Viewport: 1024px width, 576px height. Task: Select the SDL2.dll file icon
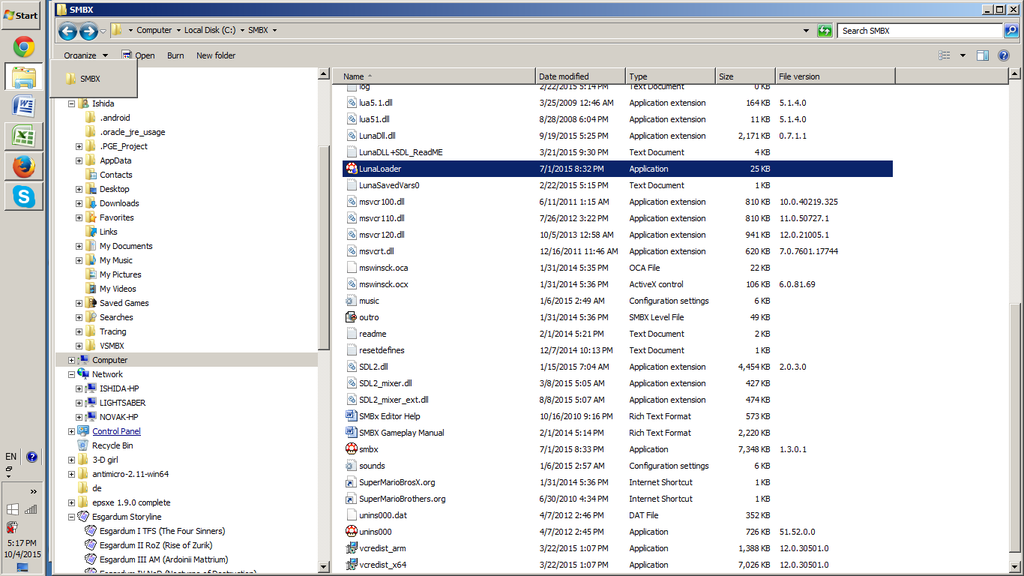coord(351,366)
